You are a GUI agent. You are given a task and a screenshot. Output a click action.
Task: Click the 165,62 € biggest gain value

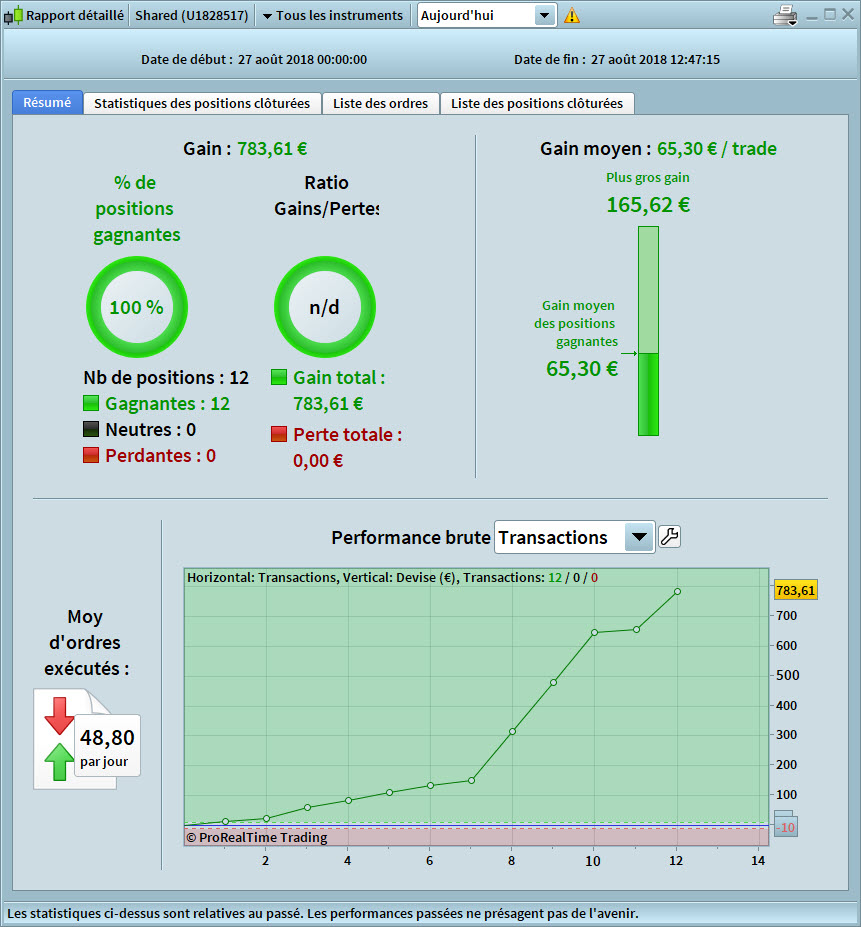tap(648, 205)
